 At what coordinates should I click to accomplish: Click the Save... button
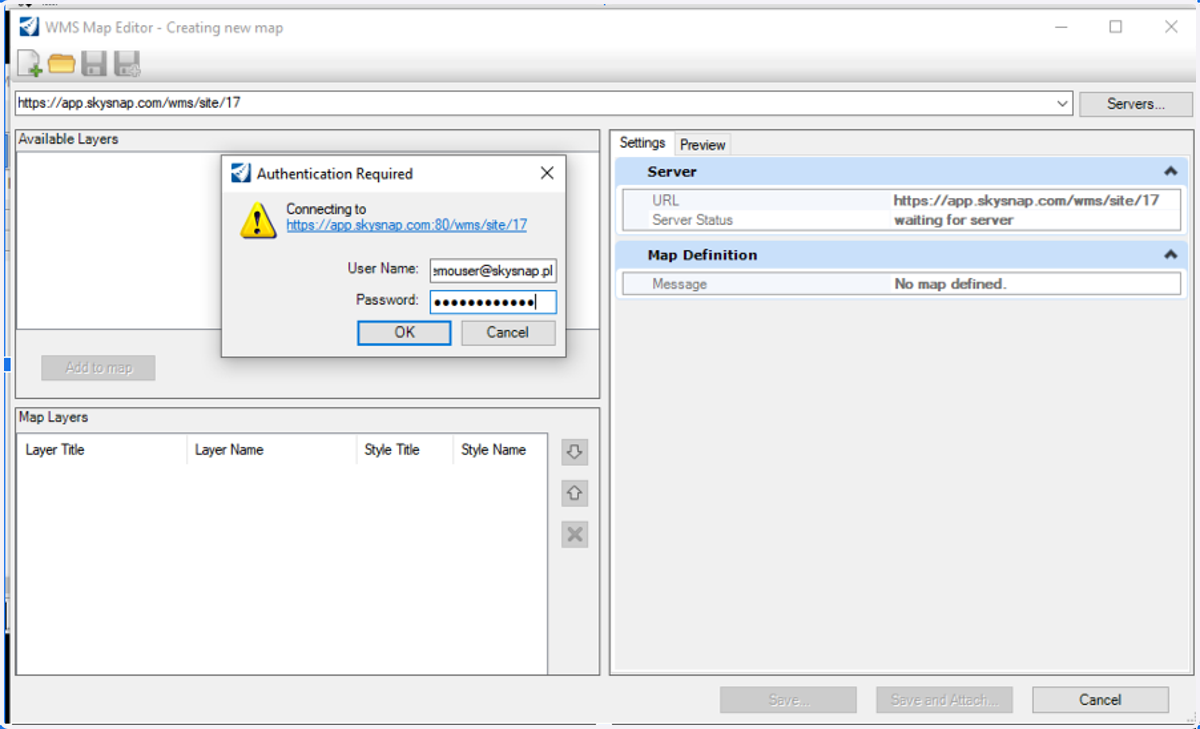[788, 700]
